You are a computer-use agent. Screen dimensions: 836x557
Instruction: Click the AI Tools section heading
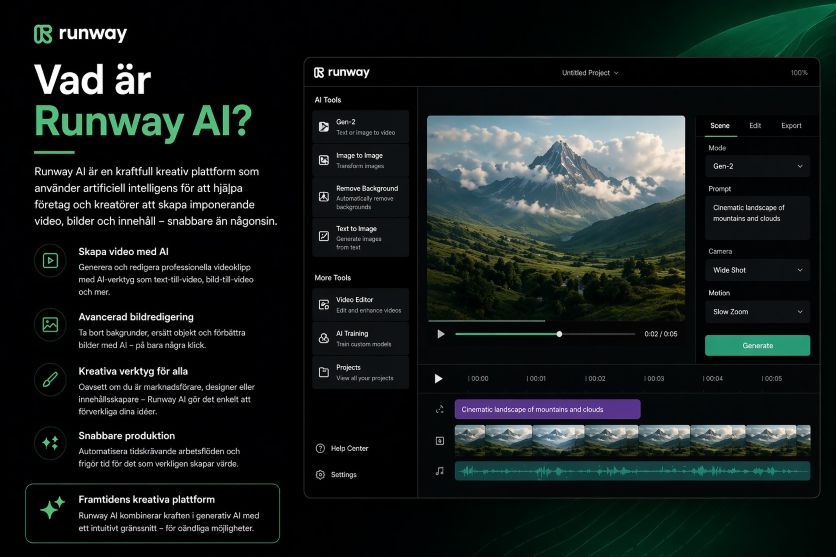(x=327, y=100)
